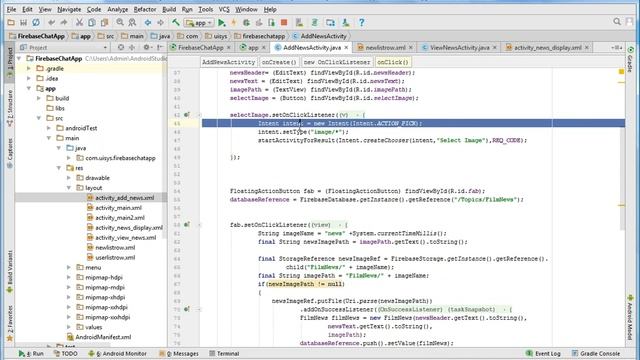Screen dimensions: 640x360
Task: Open the Terminal tool window
Action: [224, 353]
